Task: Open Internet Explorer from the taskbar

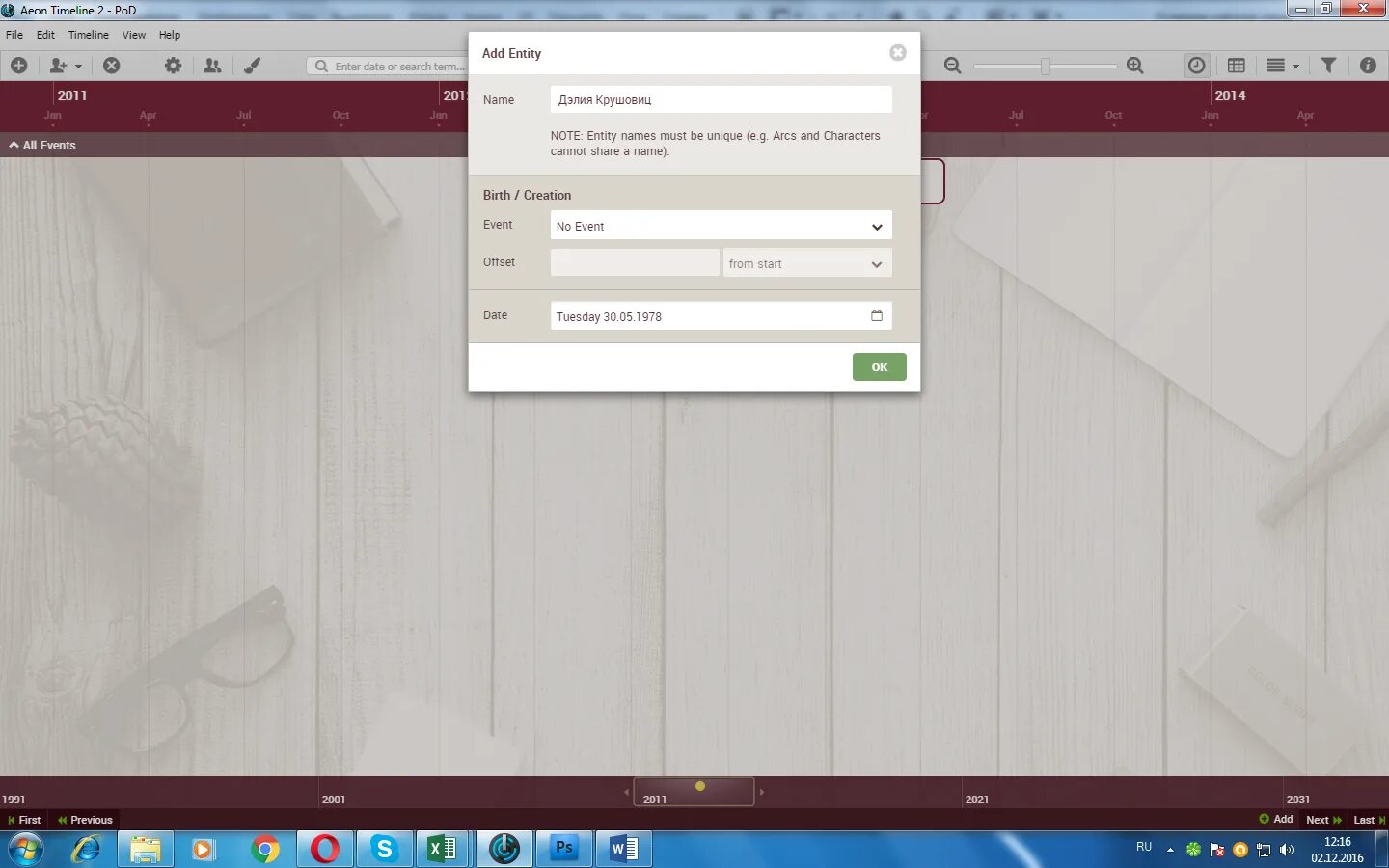Action: [x=86, y=850]
